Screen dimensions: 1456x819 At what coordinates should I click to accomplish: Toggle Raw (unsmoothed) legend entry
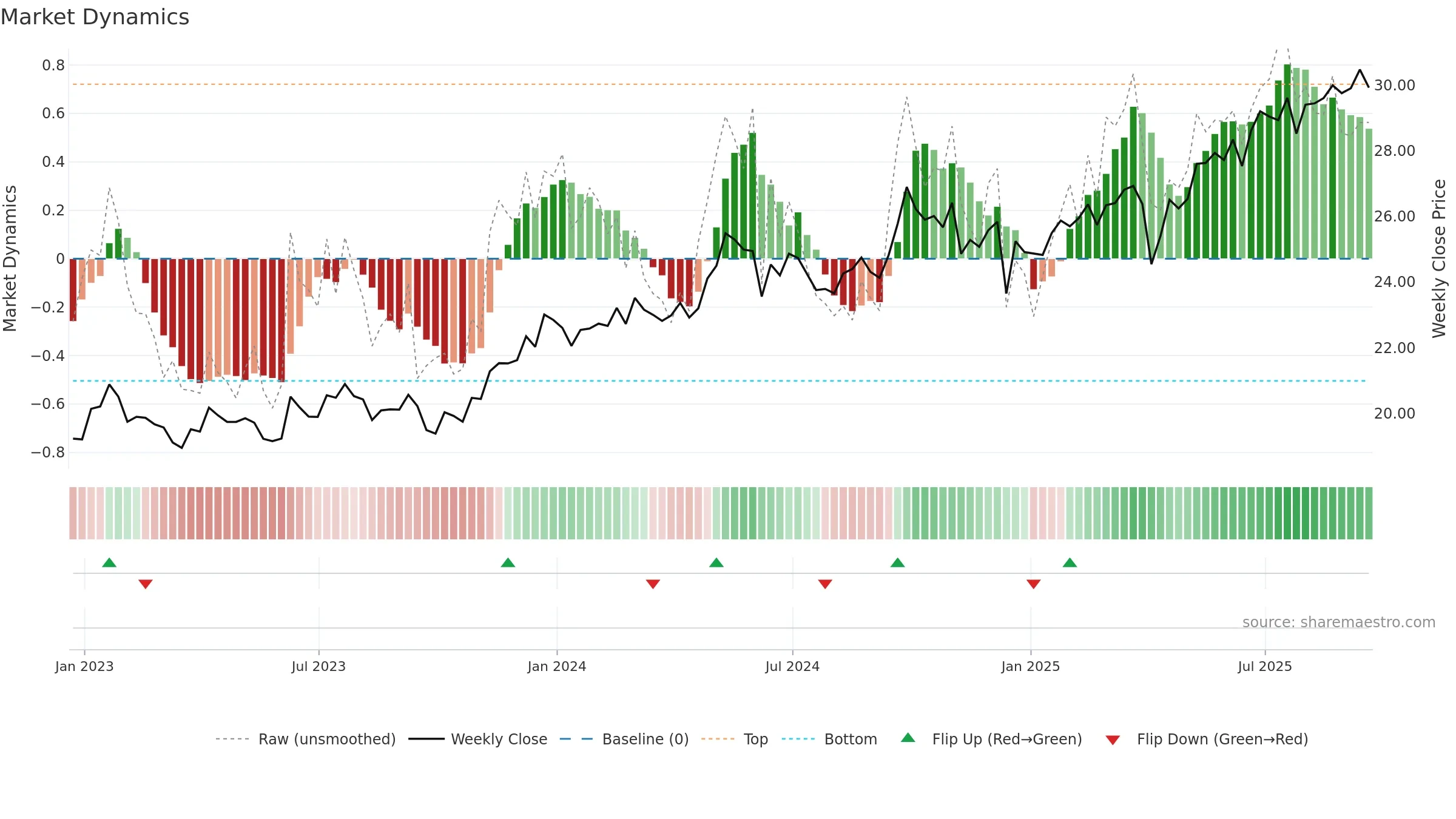305,739
